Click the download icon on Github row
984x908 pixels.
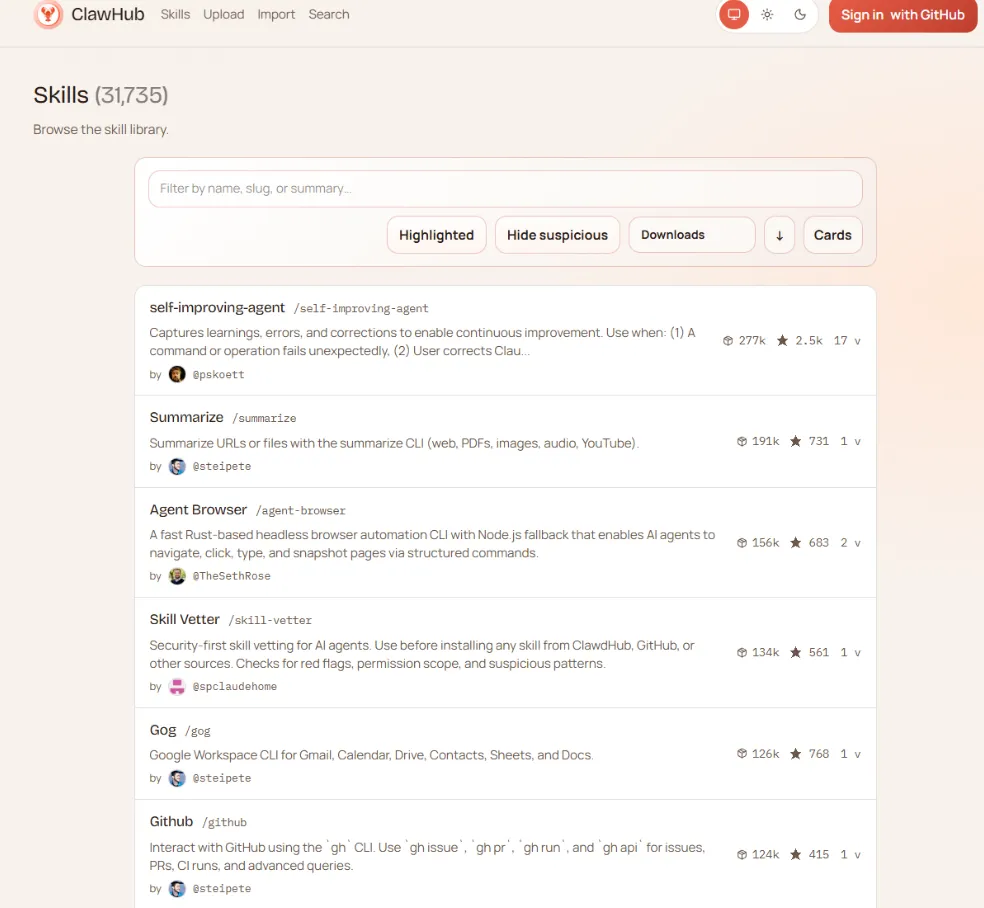tap(742, 855)
